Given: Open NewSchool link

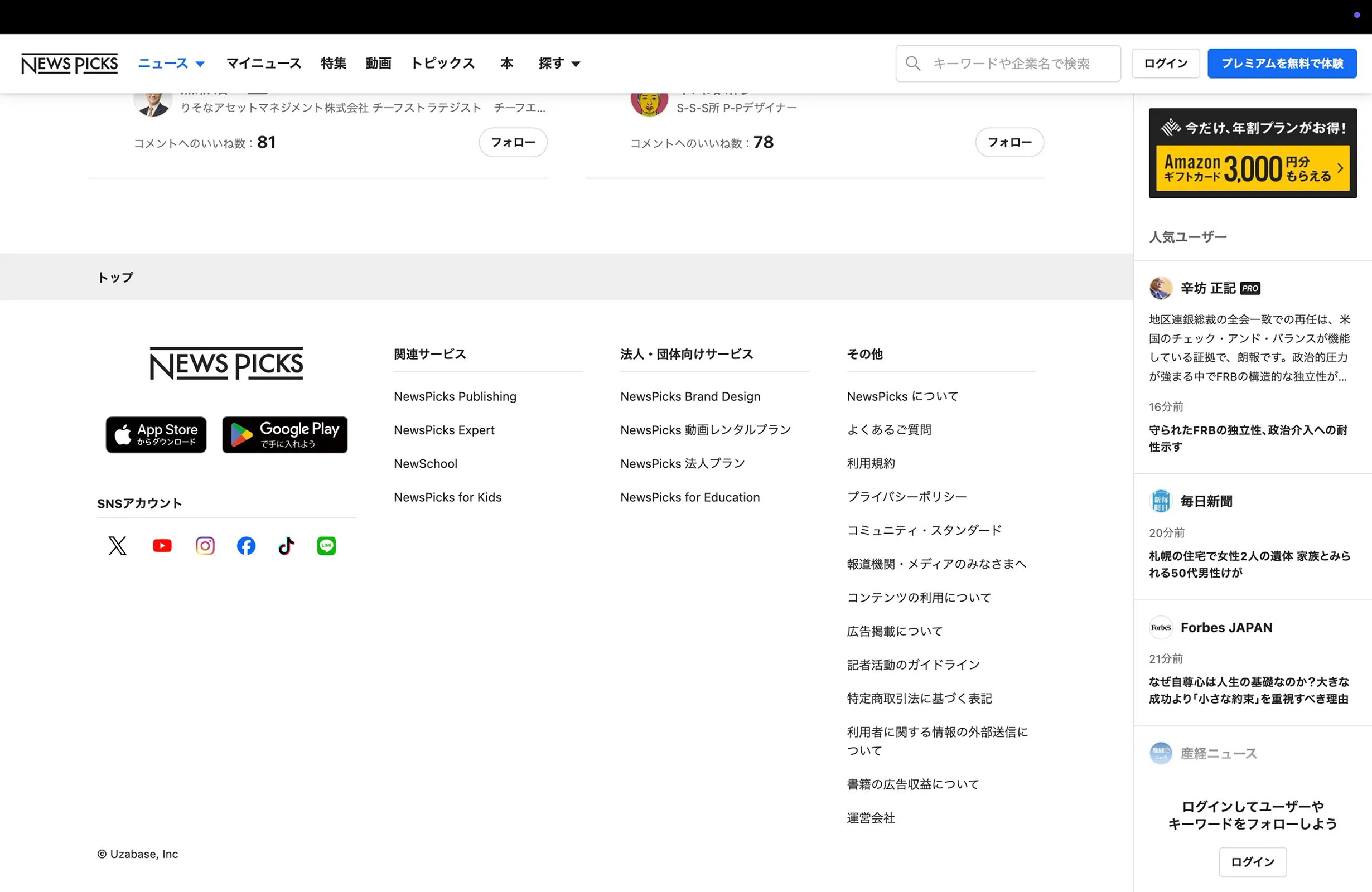Looking at the screenshot, I should coord(426,463).
